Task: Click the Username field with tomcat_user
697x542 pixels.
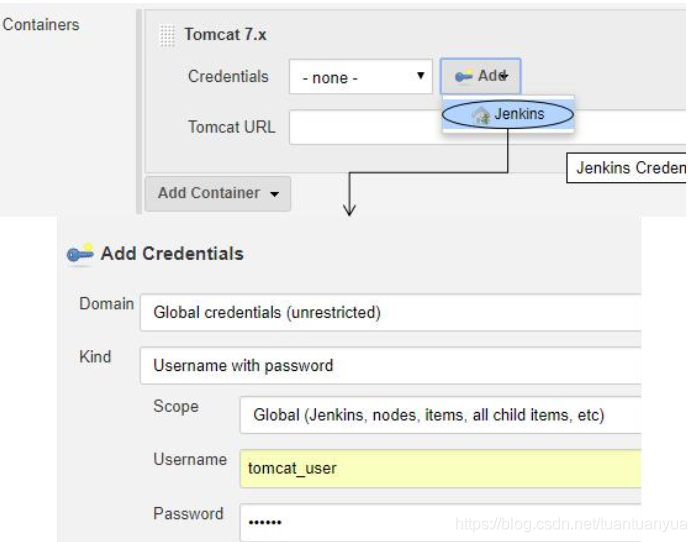Action: coord(440,469)
